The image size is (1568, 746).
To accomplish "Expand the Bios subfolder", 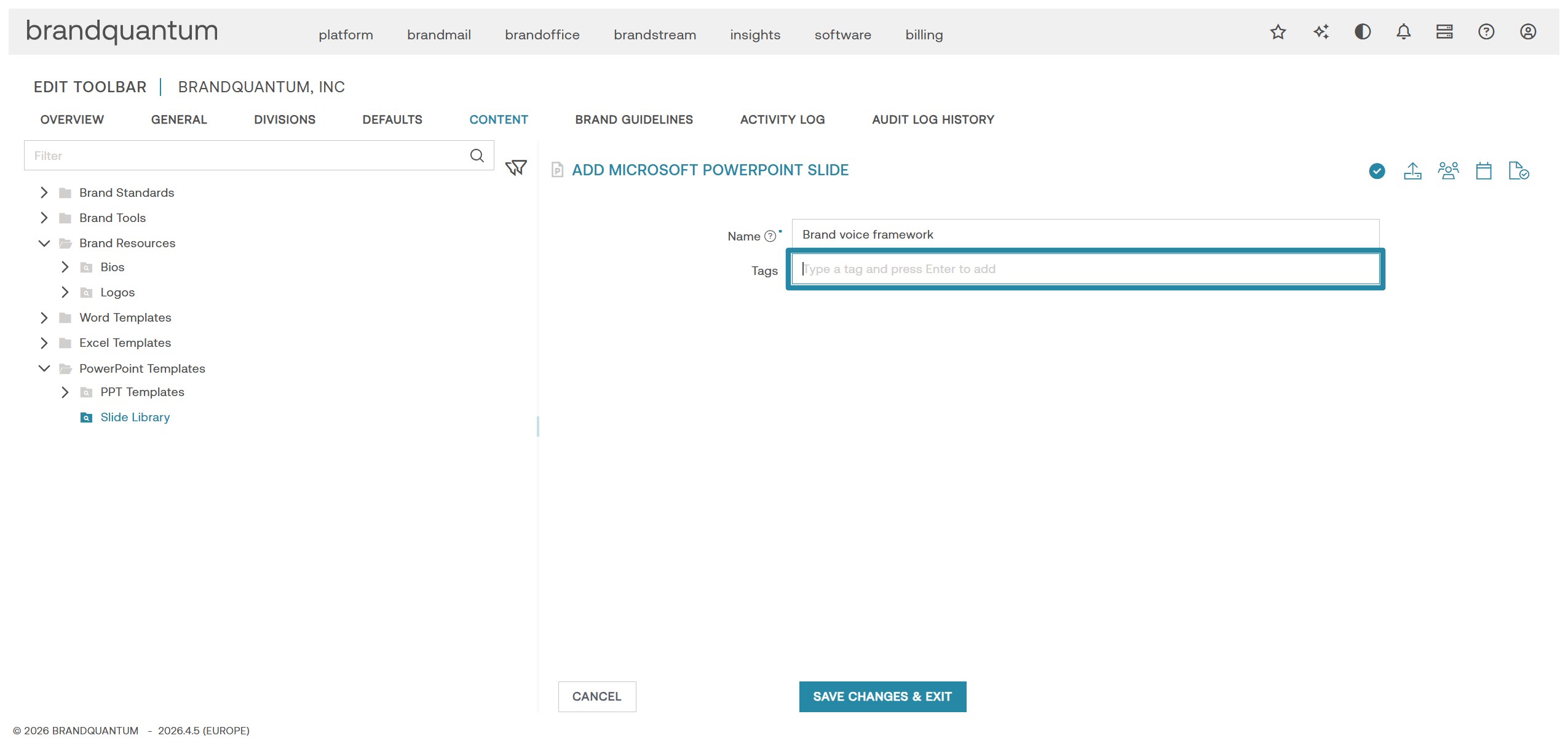I will coord(65,267).
